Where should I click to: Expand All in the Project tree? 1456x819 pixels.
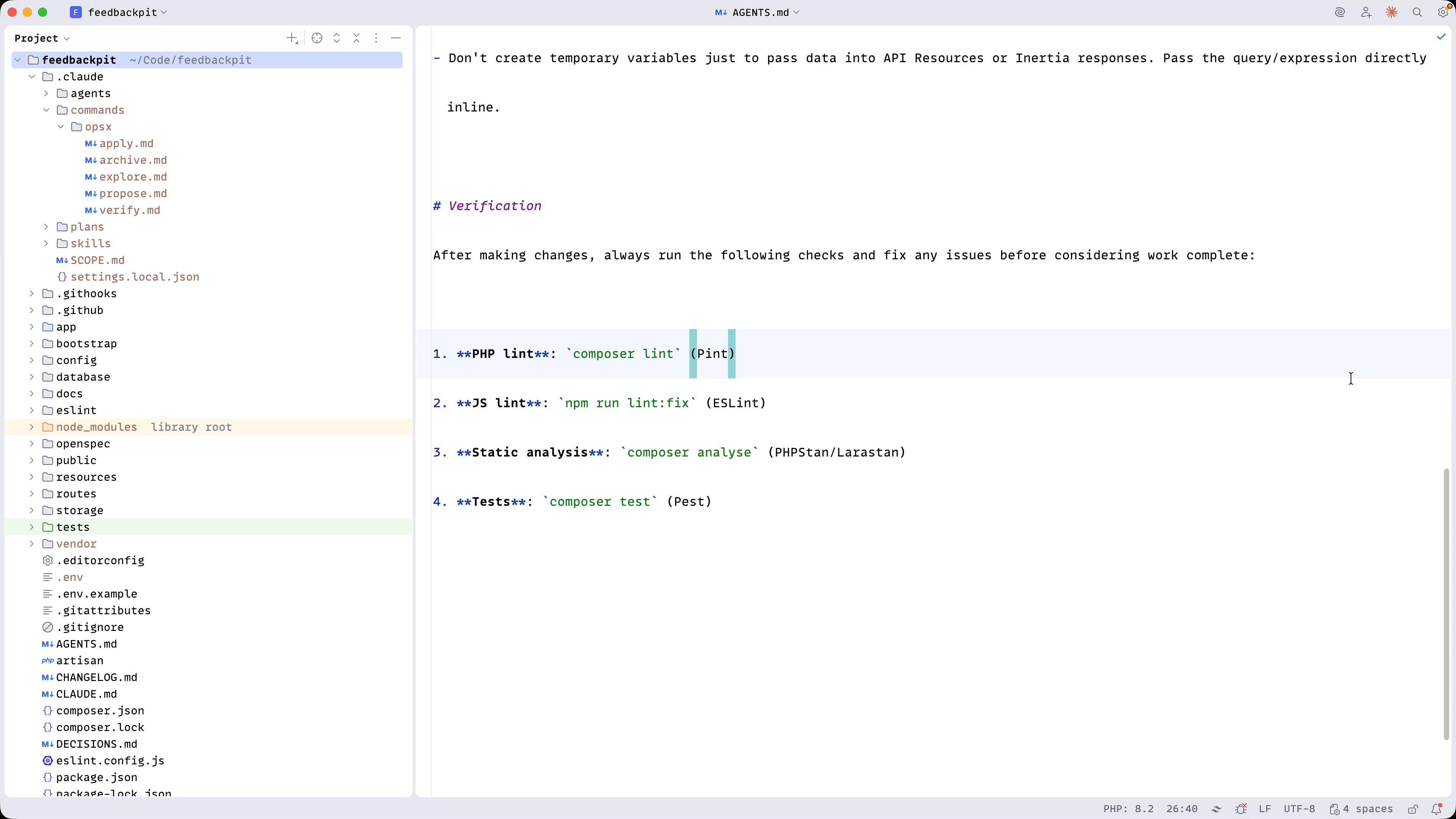pos(337,38)
